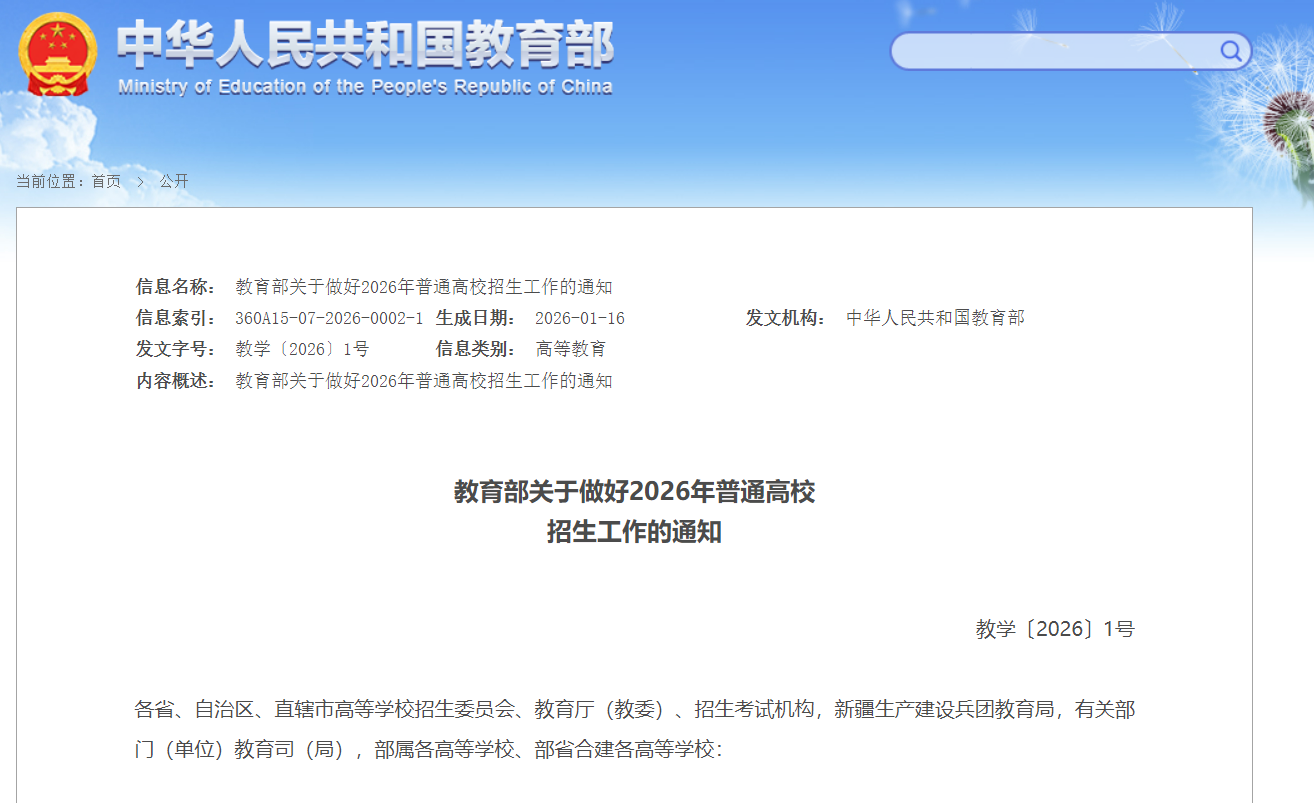The height and width of the screenshot is (803, 1314).
Task: Open the 公开 breadcrumb link
Action: click(x=172, y=181)
